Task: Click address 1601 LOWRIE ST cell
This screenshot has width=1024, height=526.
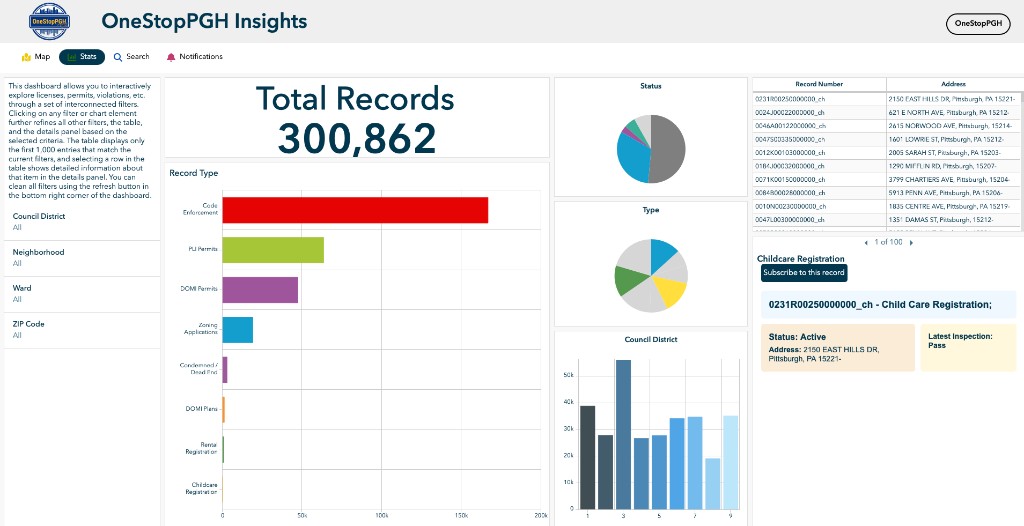Action: [x=955, y=139]
